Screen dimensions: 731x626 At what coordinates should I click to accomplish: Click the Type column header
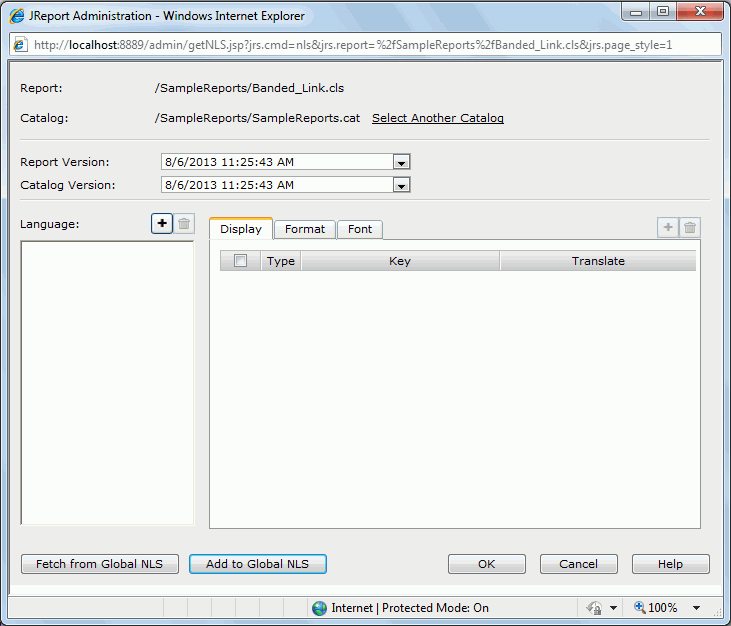click(281, 261)
